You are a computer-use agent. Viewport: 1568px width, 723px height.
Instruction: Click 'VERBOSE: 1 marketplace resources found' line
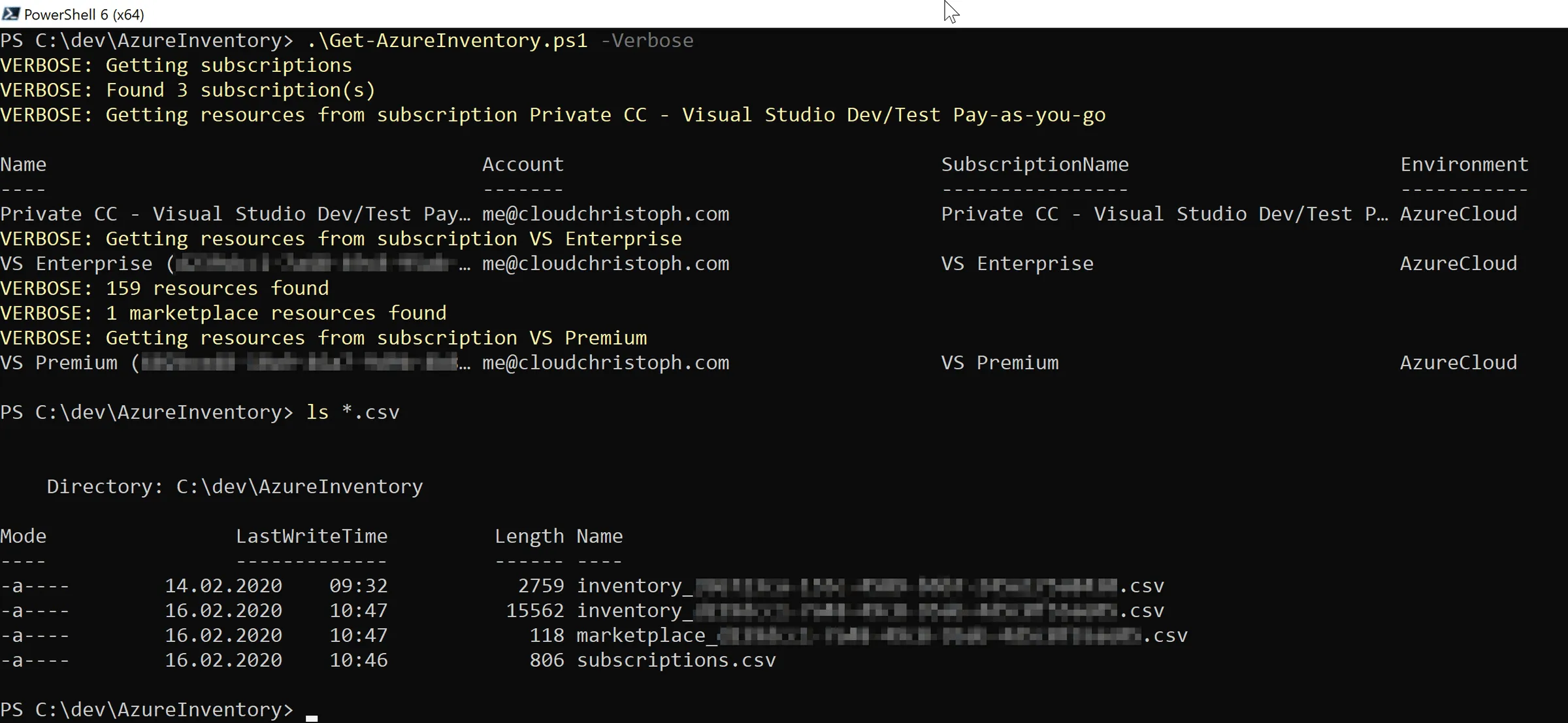point(223,313)
